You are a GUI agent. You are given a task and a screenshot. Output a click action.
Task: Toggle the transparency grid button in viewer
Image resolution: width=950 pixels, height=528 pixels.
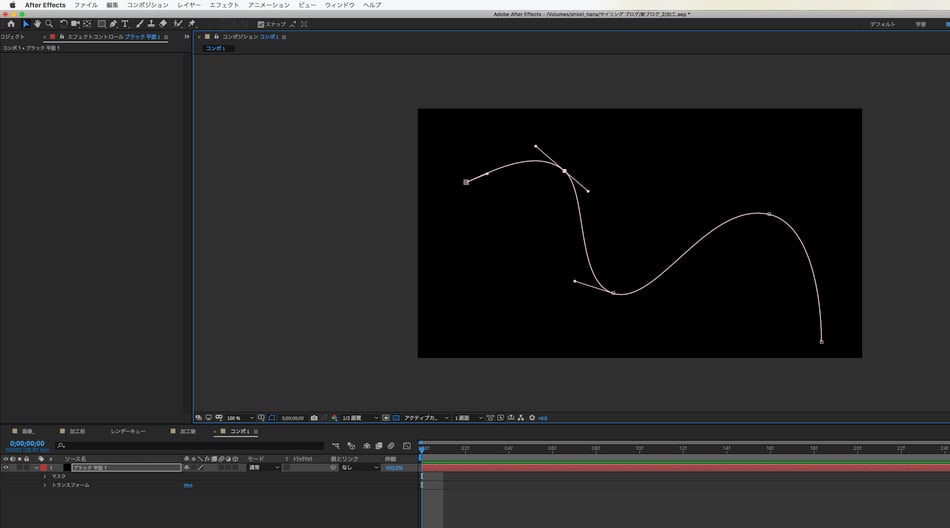click(x=396, y=418)
